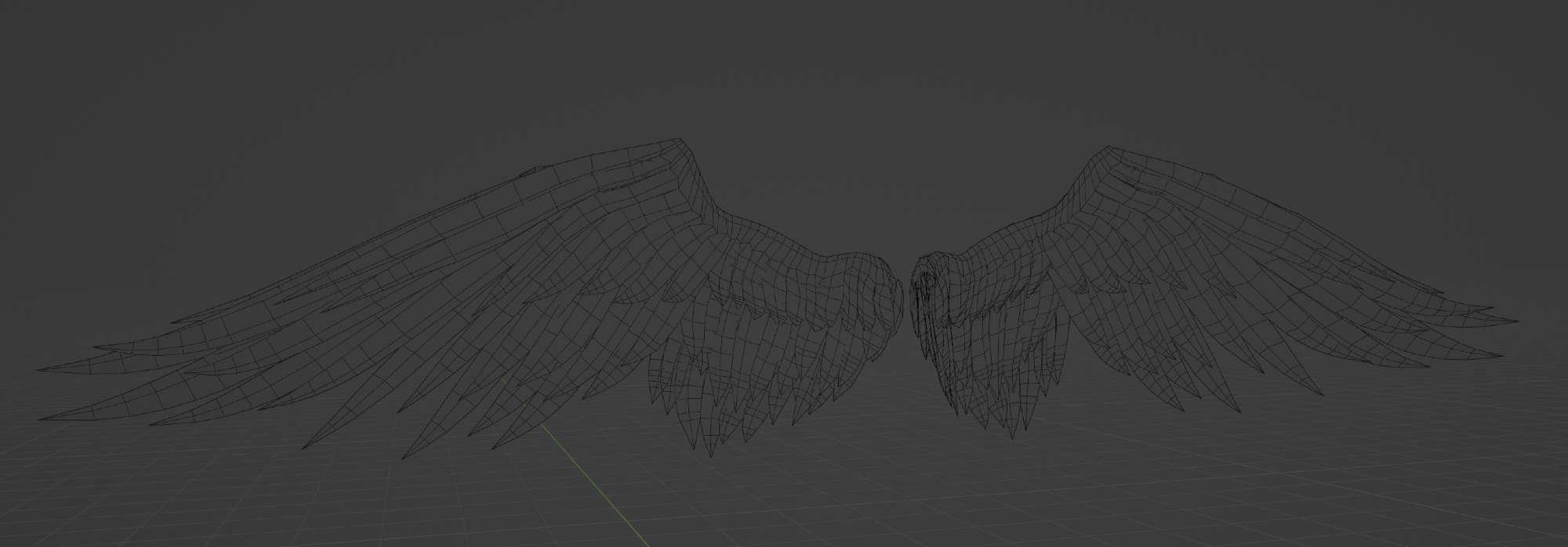Viewport: 1568px width, 547px height.
Task: Click the green Y axis line on the grid
Action: point(596,494)
